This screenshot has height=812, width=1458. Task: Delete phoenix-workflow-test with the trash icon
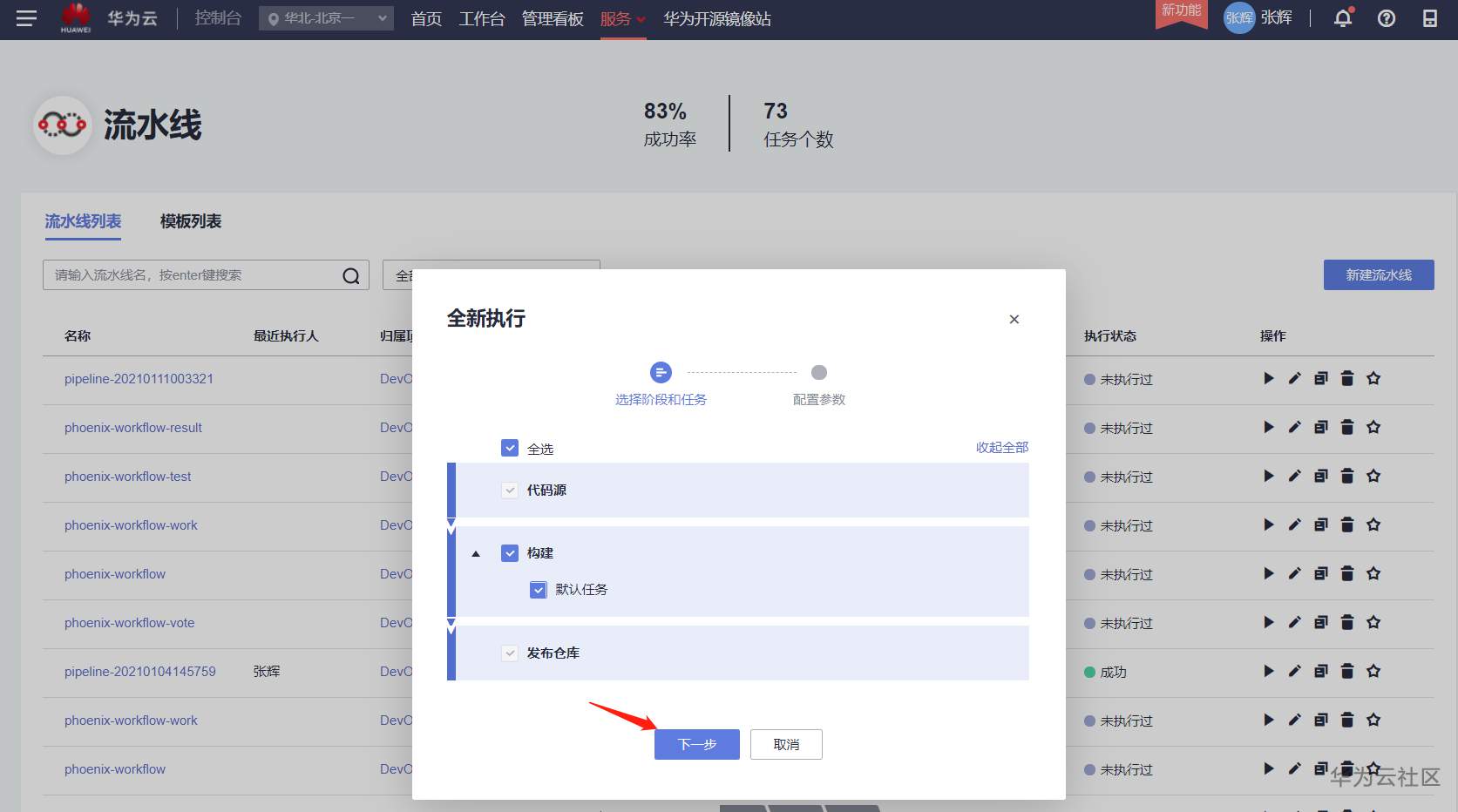(1347, 476)
